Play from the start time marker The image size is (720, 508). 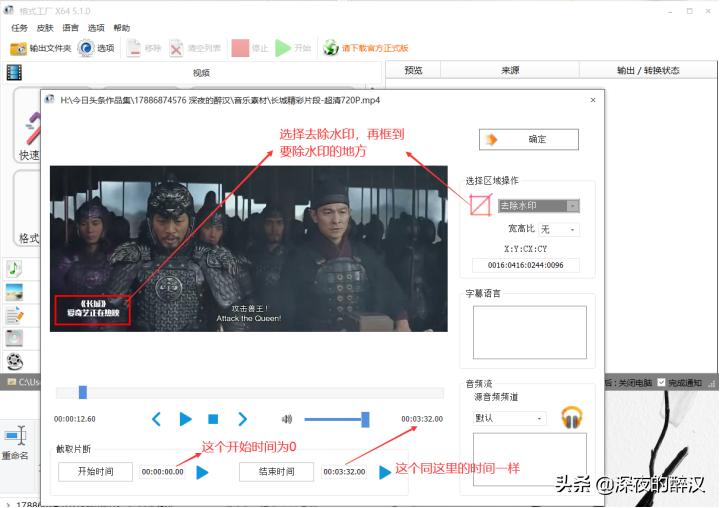pyautogui.click(x=202, y=472)
